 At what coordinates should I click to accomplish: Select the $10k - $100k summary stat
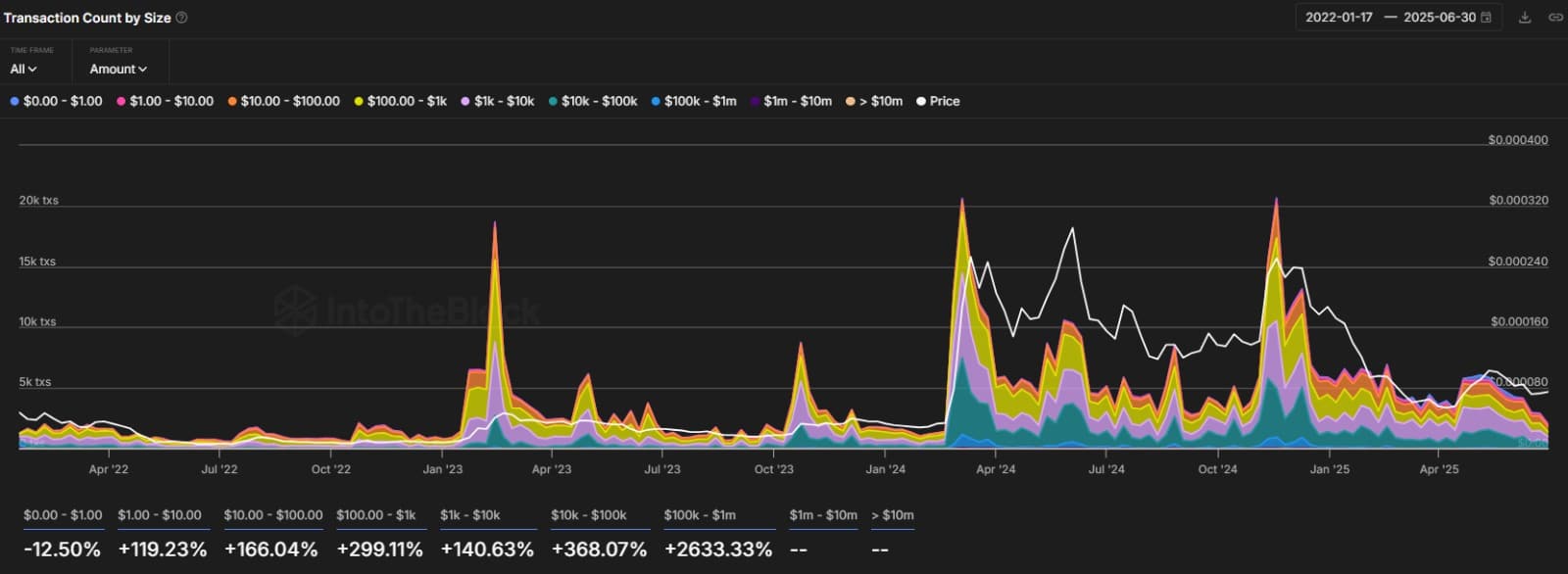599,550
